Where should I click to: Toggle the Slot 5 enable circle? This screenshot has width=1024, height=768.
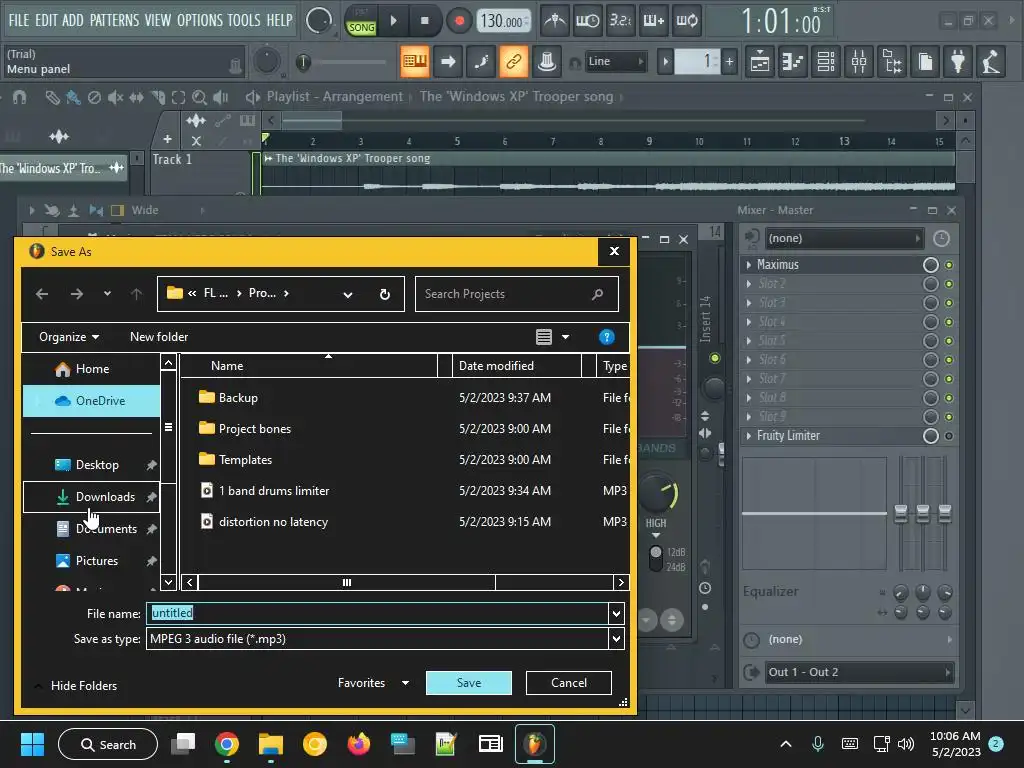pos(931,341)
